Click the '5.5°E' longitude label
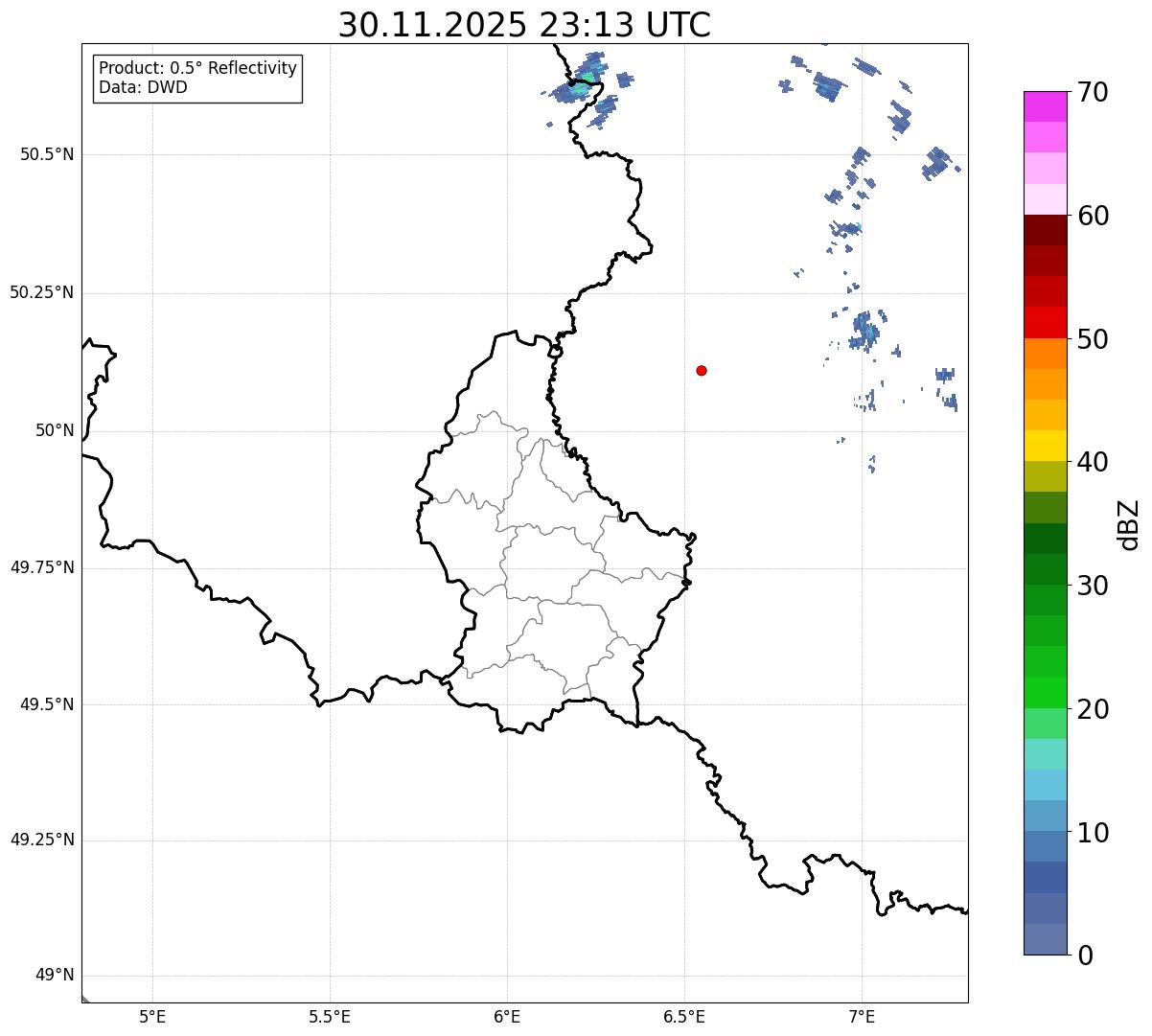The image size is (1152, 1036). pos(330,1016)
